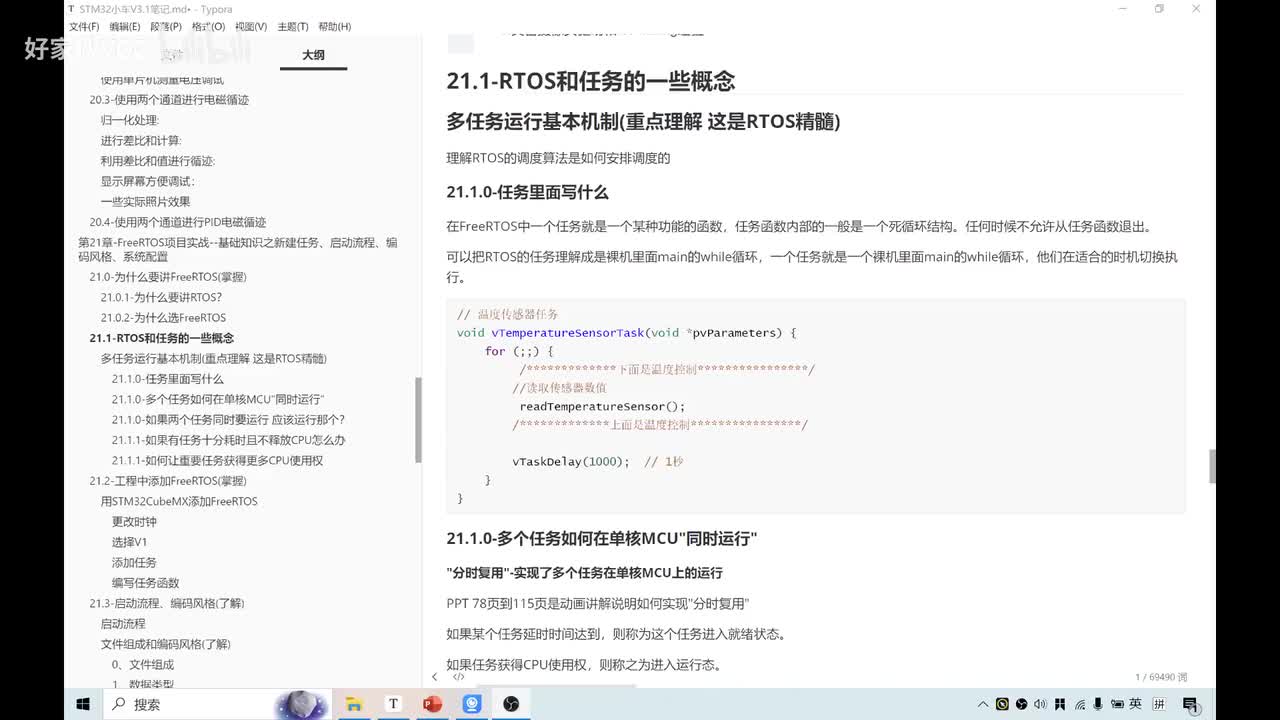Switch input method via 英 indicator
Viewport: 1280px width, 720px height.
click(x=1135, y=704)
